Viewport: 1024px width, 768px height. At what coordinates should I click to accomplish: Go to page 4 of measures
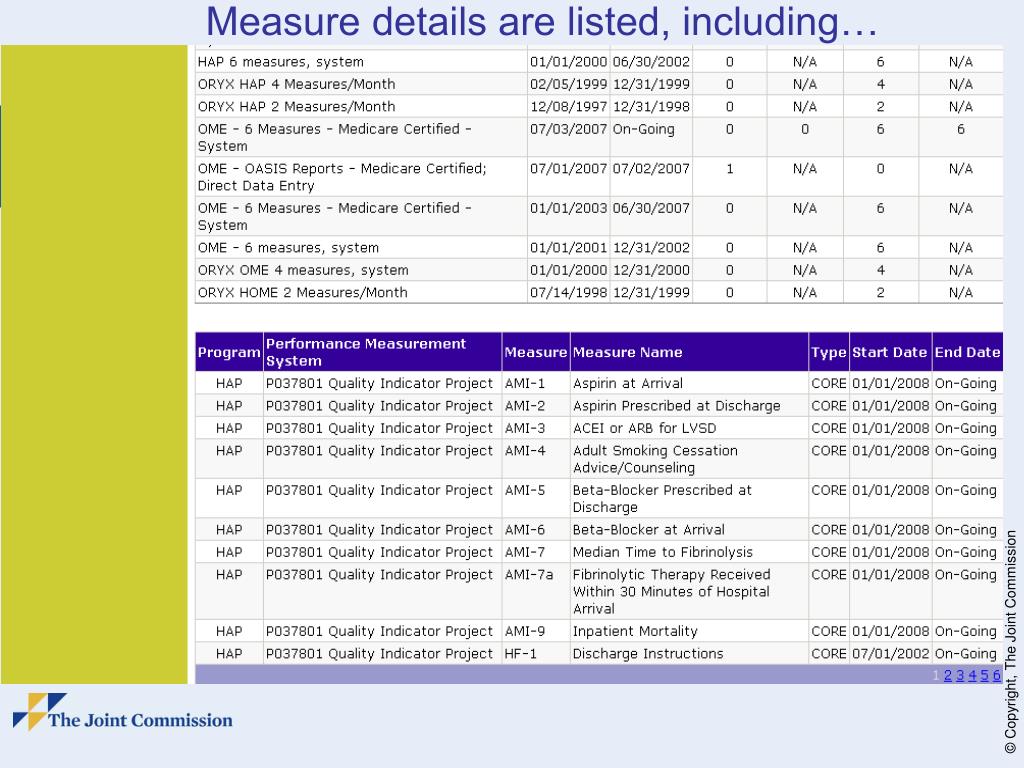tap(972, 675)
